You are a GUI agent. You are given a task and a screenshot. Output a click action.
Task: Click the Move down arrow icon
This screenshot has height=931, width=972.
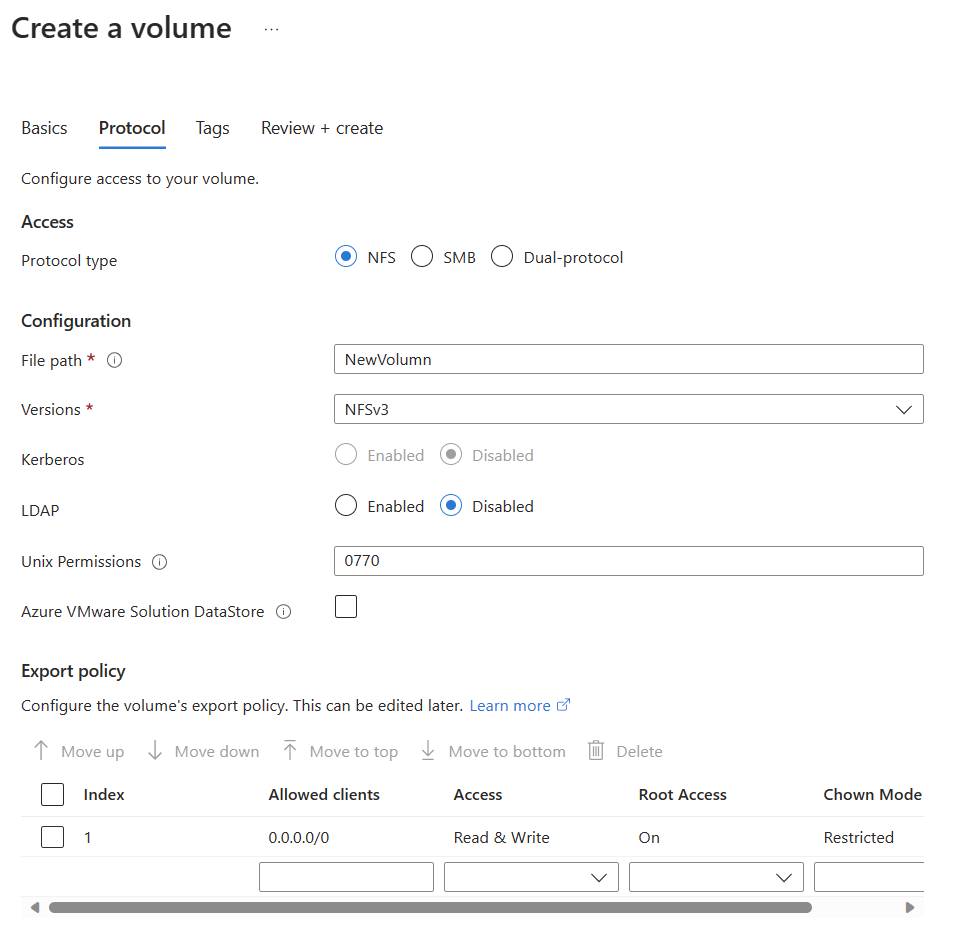coord(155,751)
